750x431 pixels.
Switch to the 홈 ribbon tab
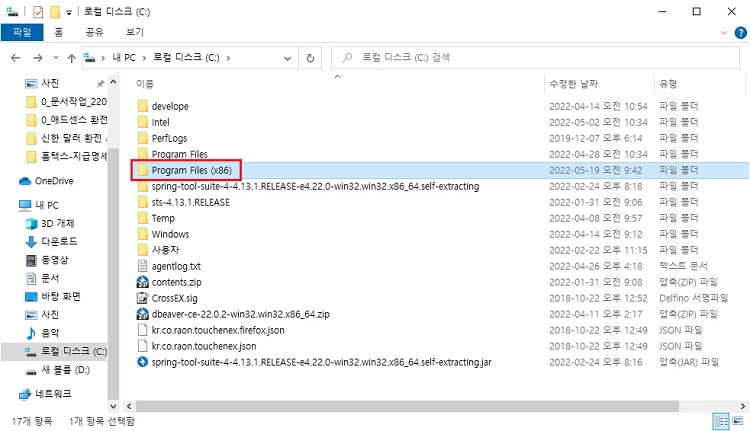point(58,32)
